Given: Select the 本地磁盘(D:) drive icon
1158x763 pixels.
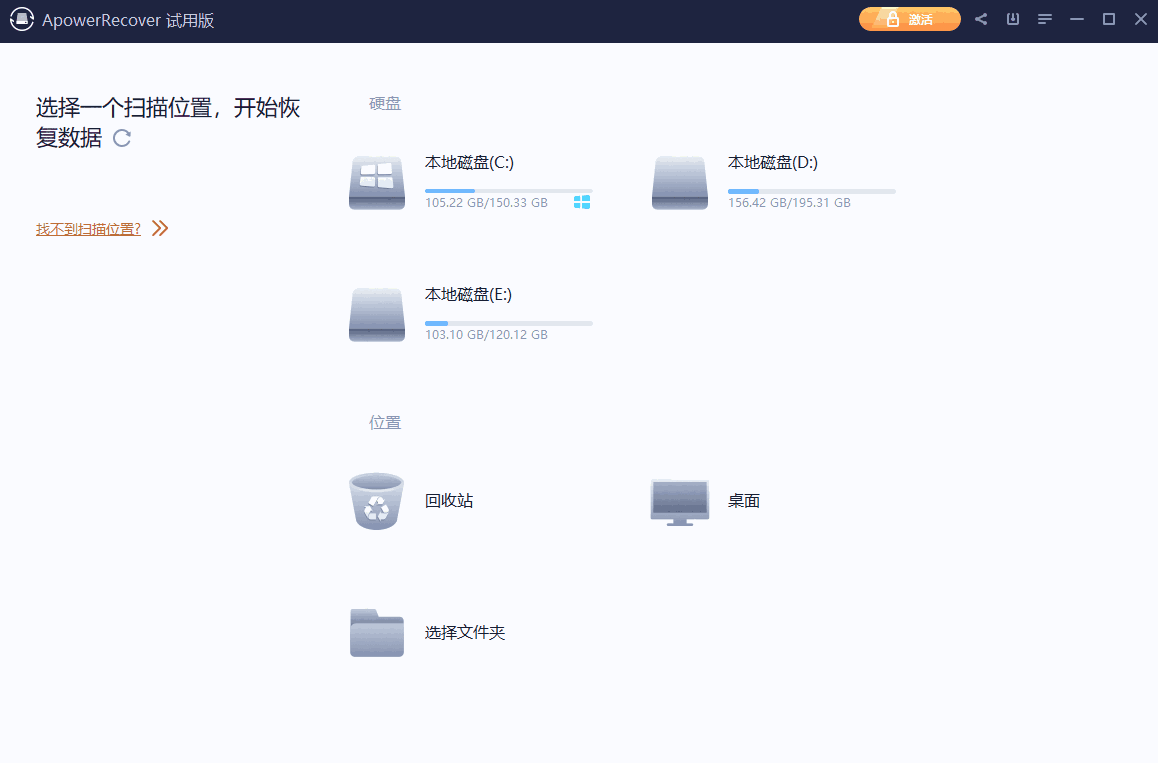Looking at the screenshot, I should click(679, 182).
